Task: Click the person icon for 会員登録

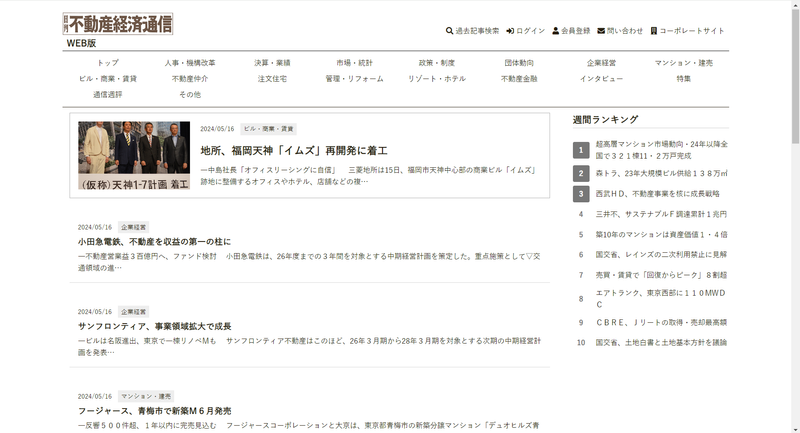Action: coord(555,31)
